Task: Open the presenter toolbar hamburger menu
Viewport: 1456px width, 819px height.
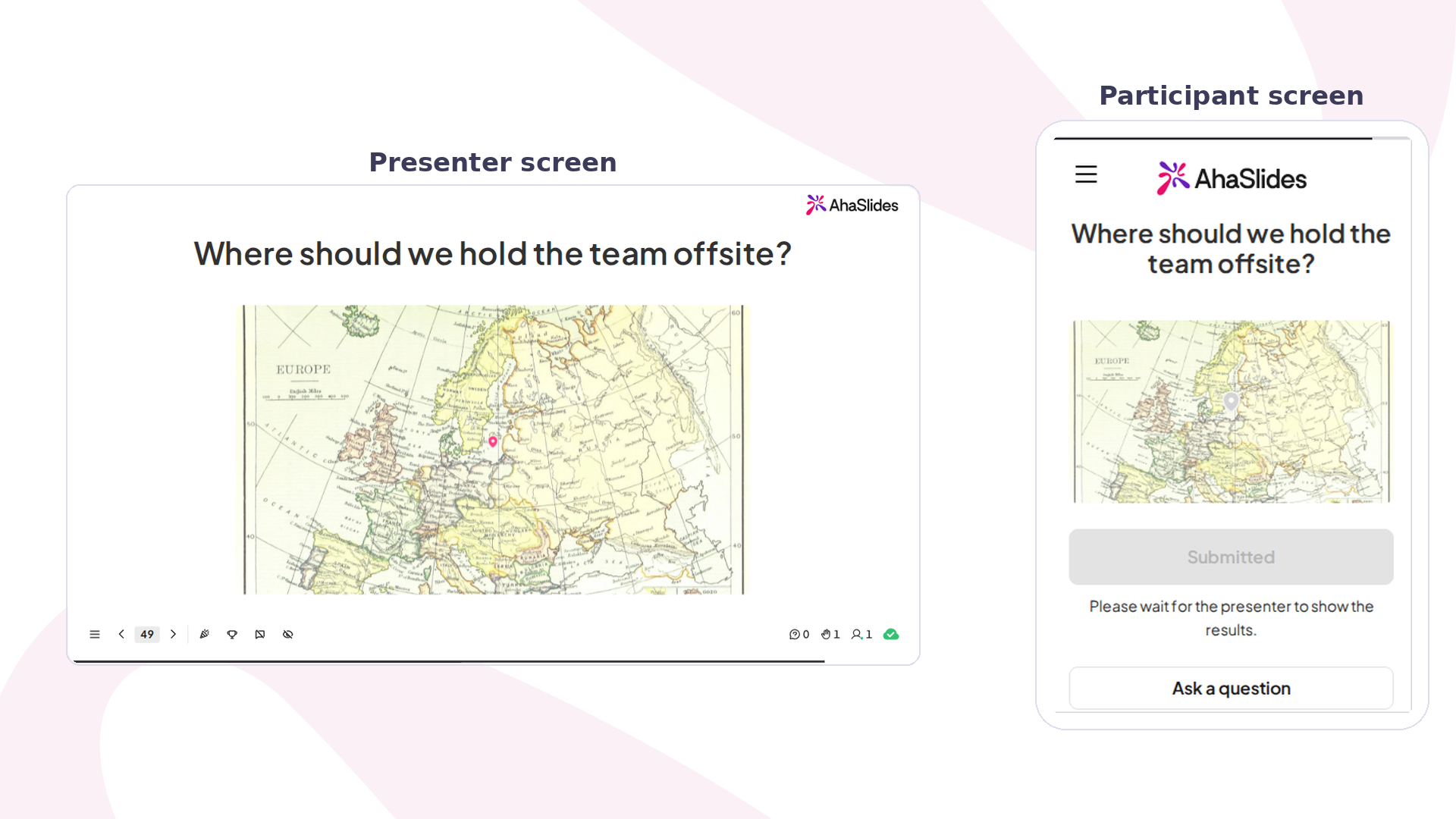Action: coord(95,634)
